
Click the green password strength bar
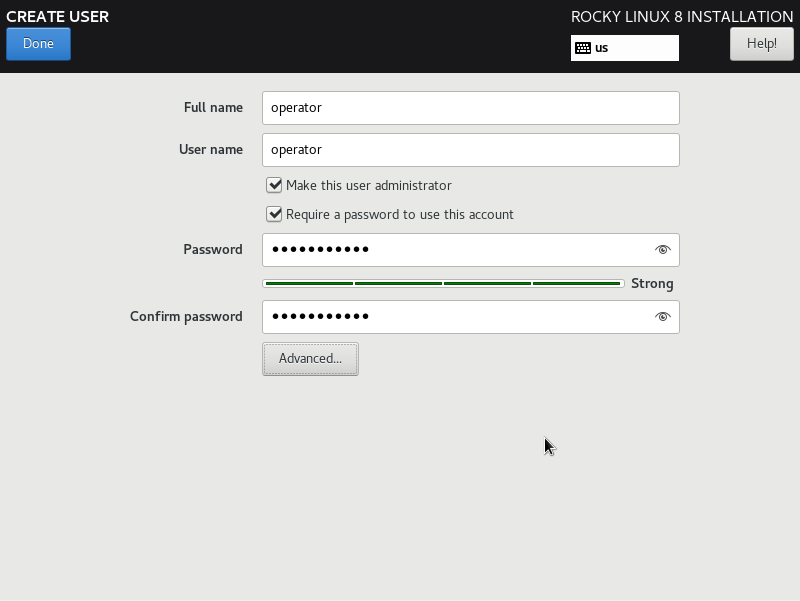click(x=443, y=284)
